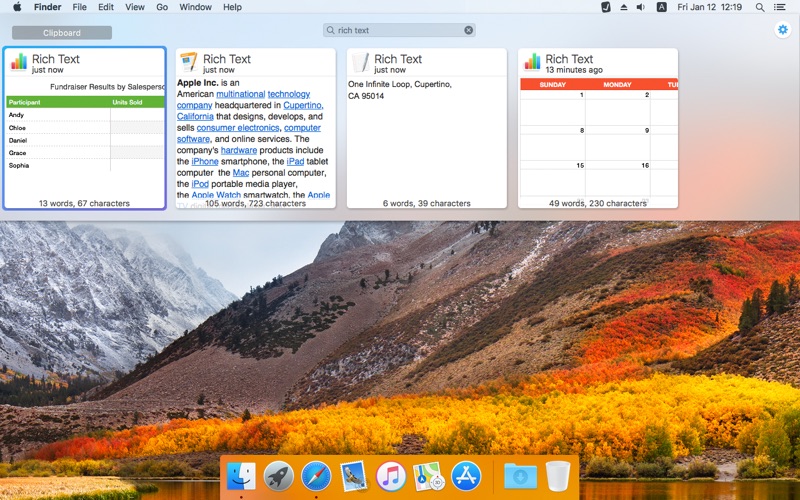Select the calendar clip from 13 minutes ago
The width and height of the screenshot is (800, 500).
pyautogui.click(x=597, y=129)
